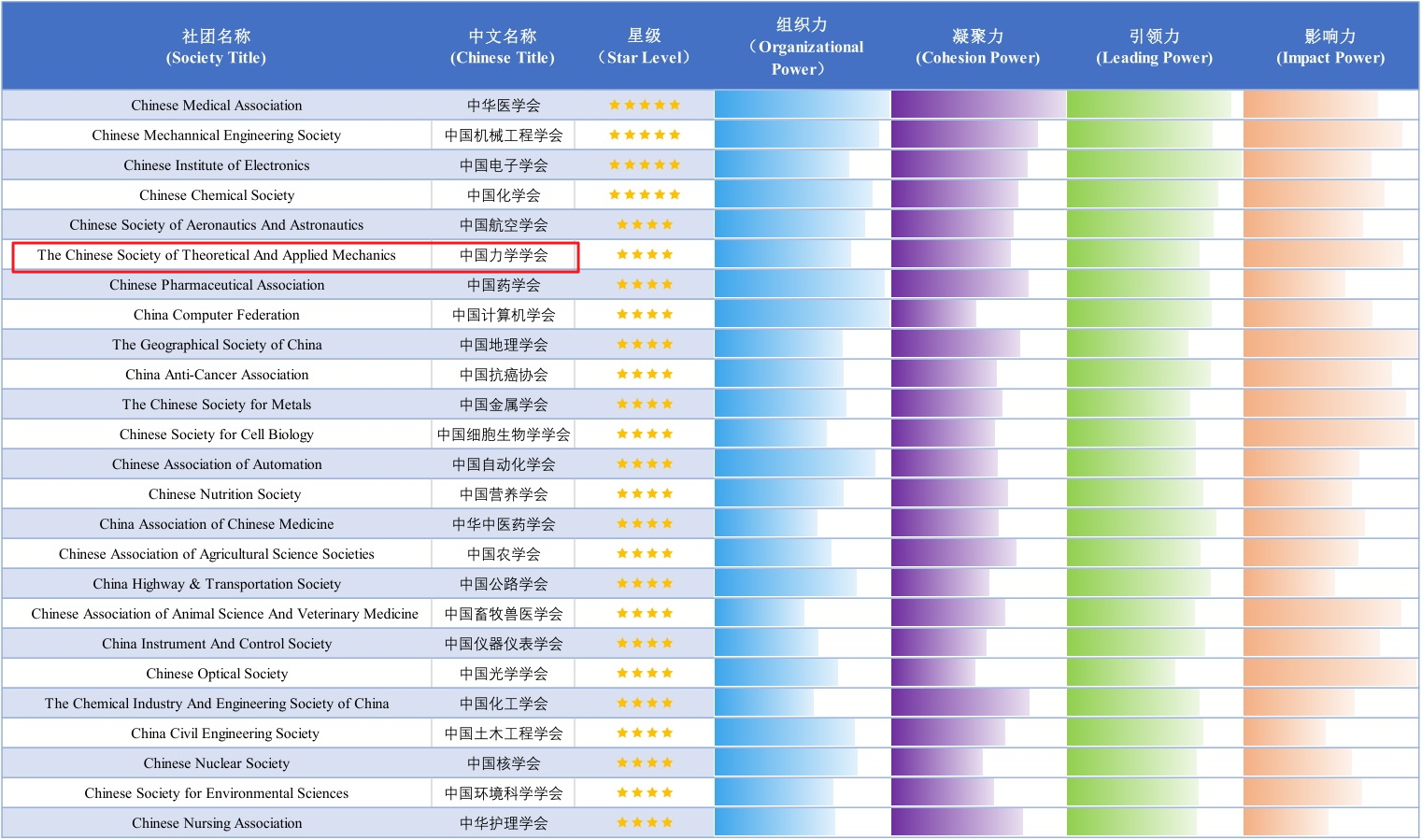The width and height of the screenshot is (1422, 840).
Task: Select China Computer Federation cell
Action: [x=217, y=315]
